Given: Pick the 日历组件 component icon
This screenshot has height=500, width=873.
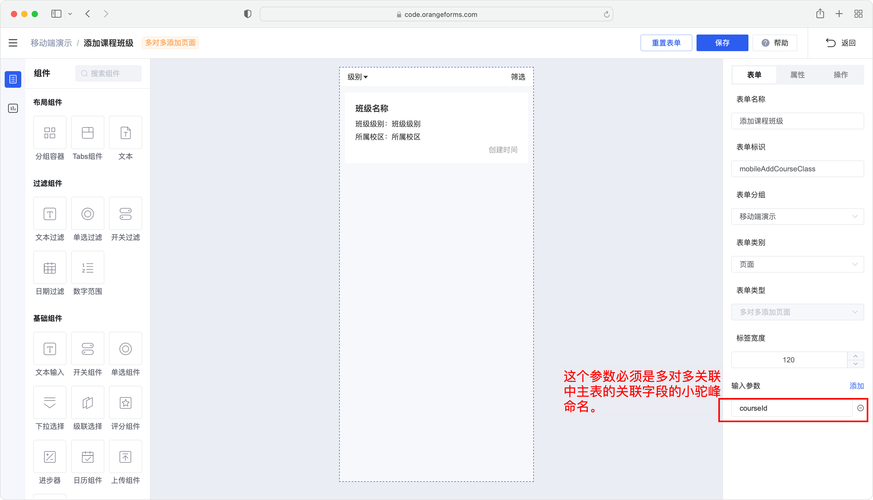Looking at the screenshot, I should [x=87, y=457].
